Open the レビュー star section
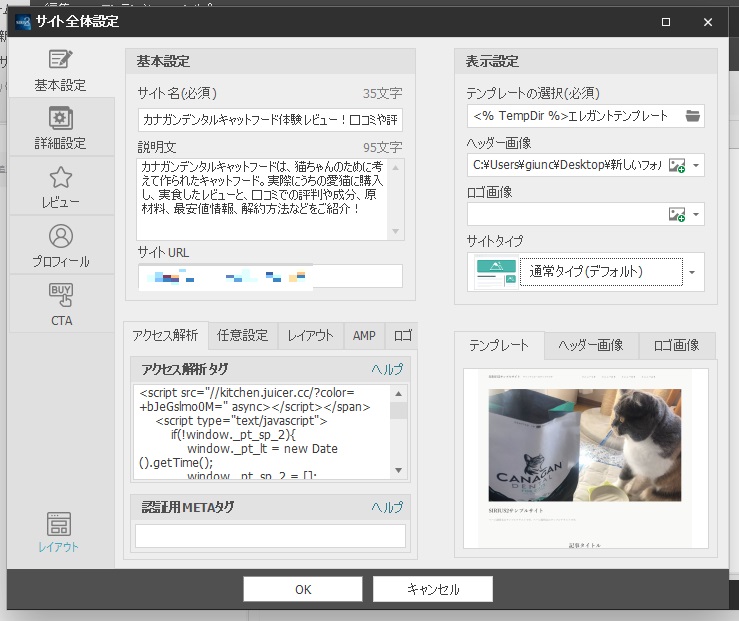The width and height of the screenshot is (739, 621). [x=61, y=186]
